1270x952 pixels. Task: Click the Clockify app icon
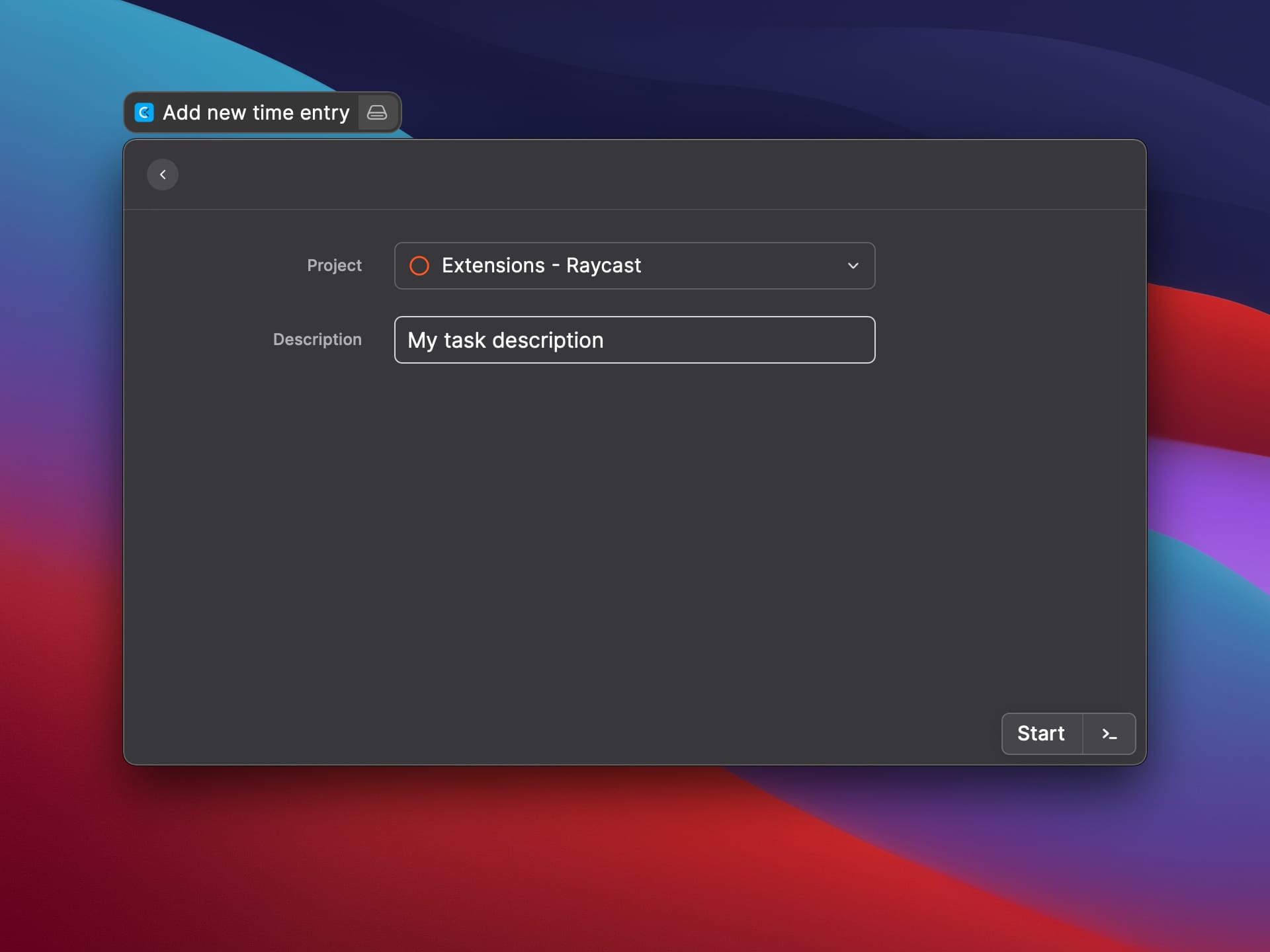[x=144, y=112]
